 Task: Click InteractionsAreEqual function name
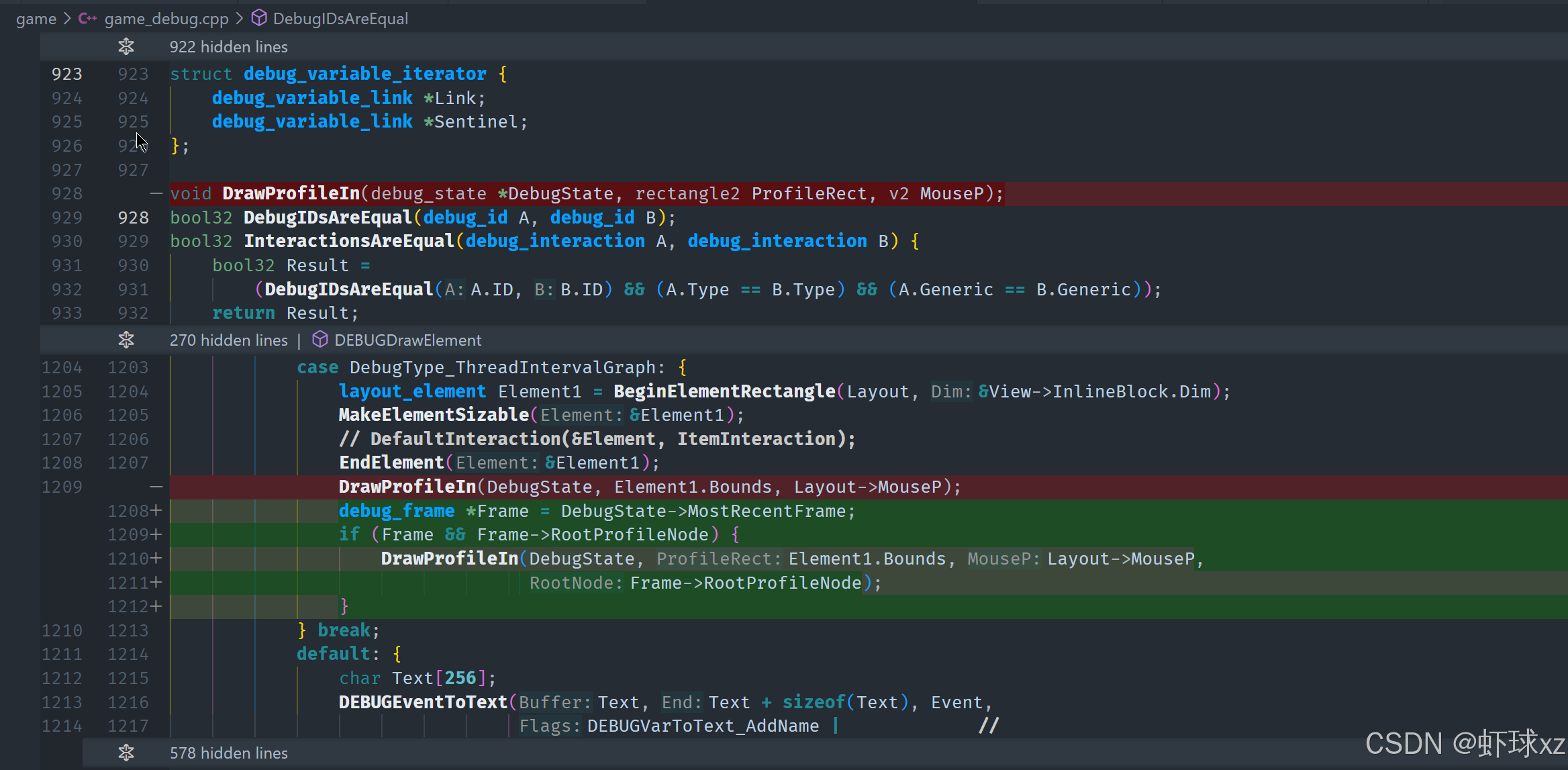pyautogui.click(x=349, y=241)
